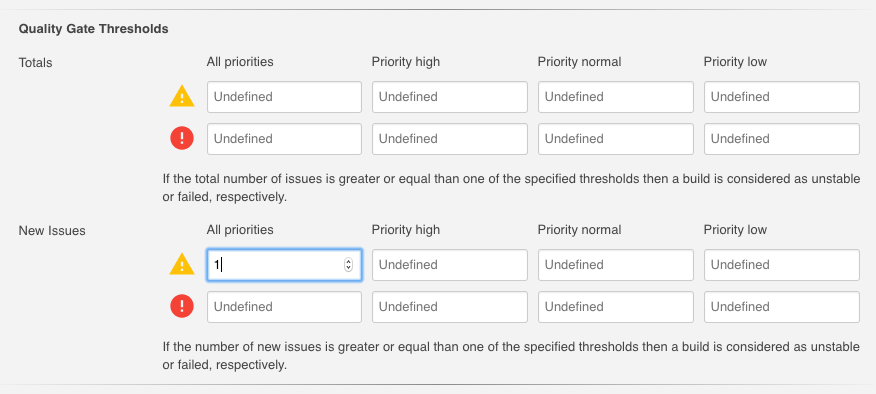Focus New Issues failed All priorities field

(284, 307)
